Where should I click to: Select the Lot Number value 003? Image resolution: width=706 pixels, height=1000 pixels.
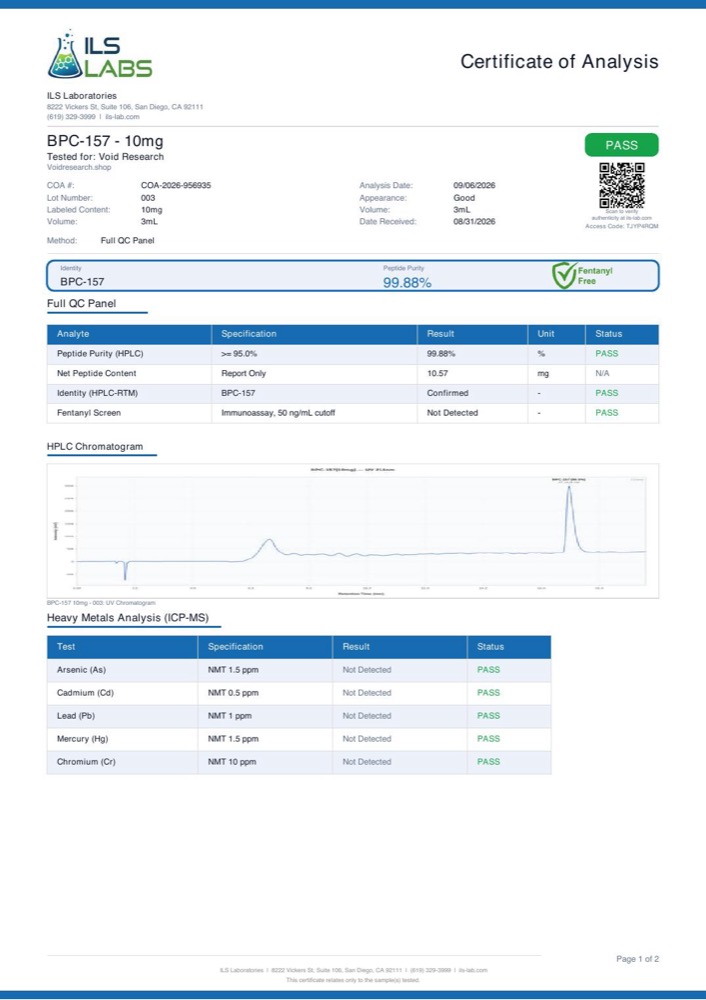148,198
